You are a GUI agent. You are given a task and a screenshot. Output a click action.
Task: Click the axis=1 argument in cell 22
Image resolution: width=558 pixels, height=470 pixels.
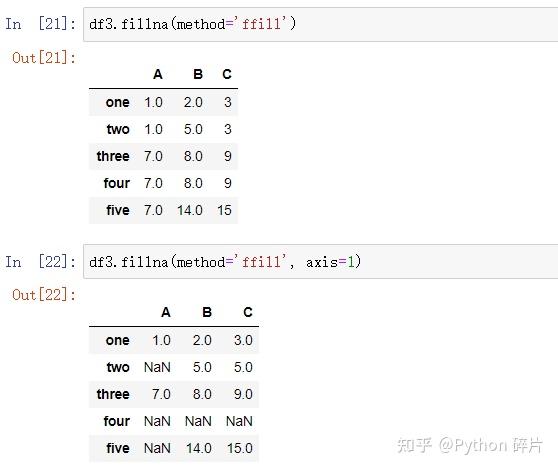coord(330,262)
